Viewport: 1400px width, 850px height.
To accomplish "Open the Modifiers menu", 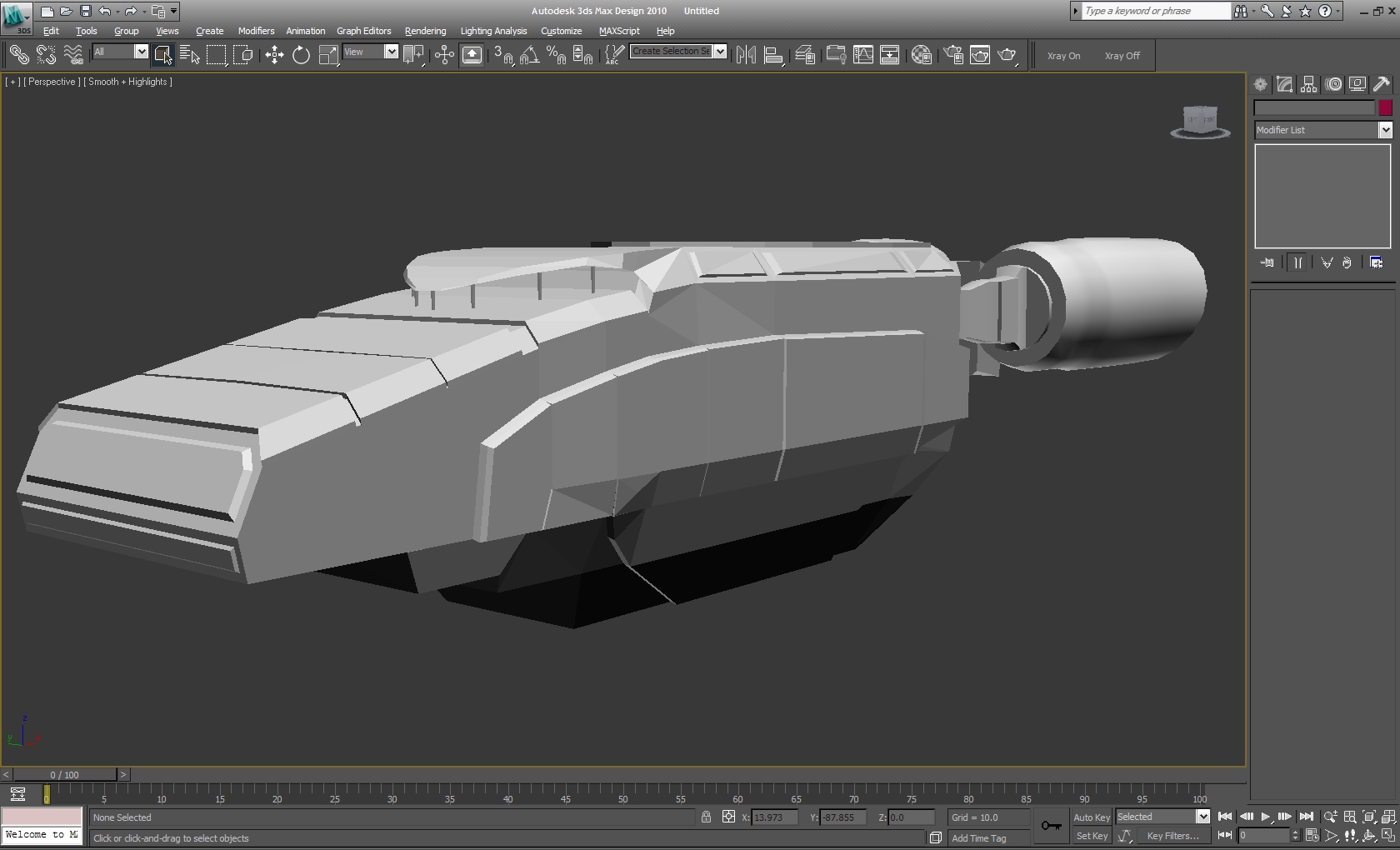I will (256, 31).
